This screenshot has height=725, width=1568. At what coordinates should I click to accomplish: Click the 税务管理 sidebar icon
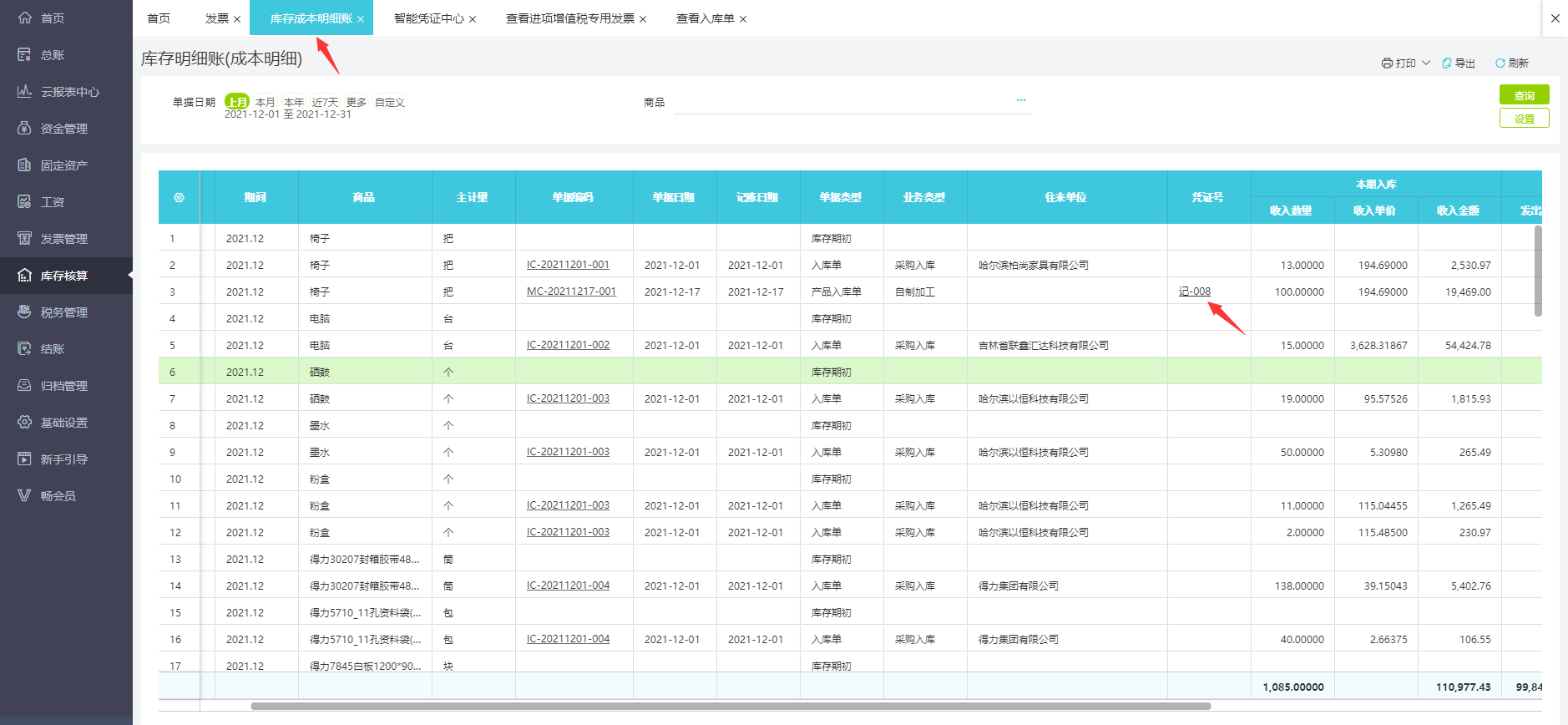[24, 312]
